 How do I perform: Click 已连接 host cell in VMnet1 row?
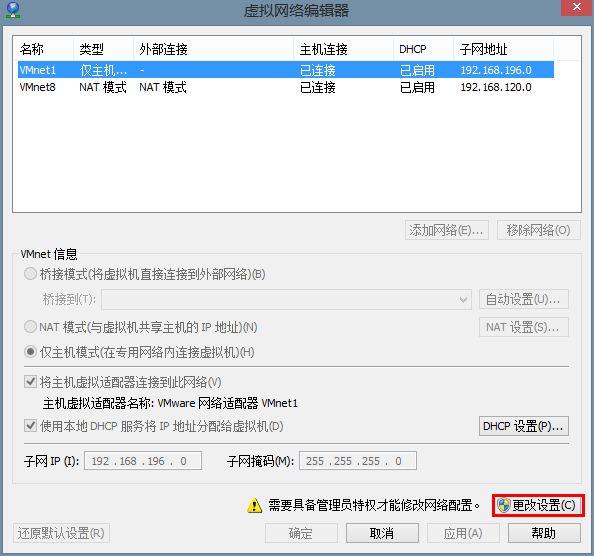tap(317, 70)
